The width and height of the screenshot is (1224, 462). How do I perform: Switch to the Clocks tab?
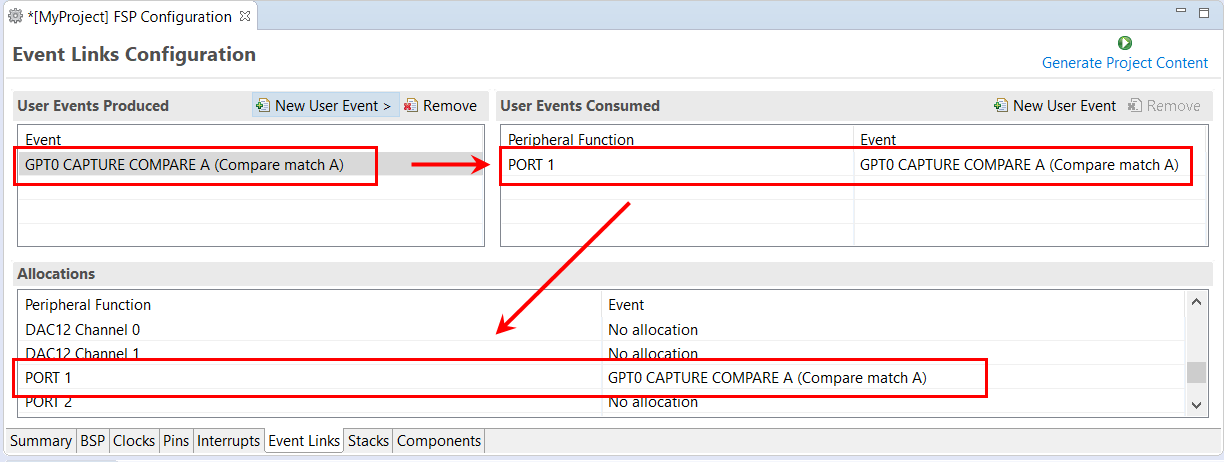coord(134,441)
